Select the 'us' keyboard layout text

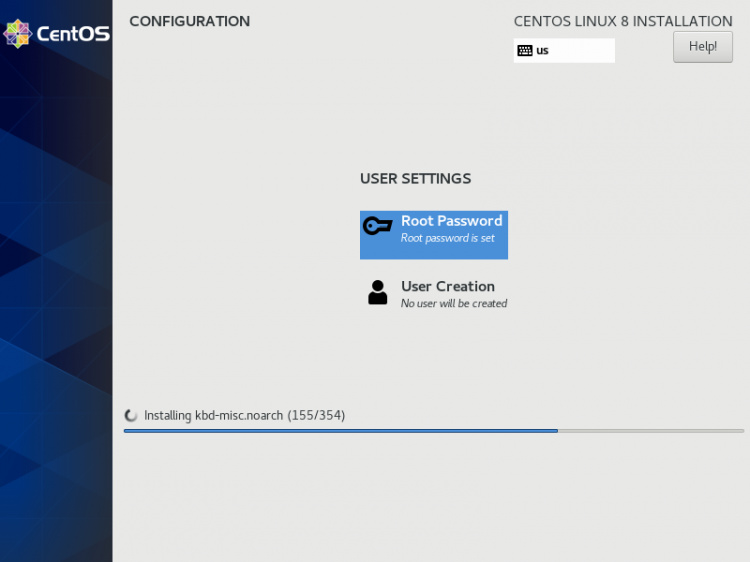pyautogui.click(x=542, y=50)
